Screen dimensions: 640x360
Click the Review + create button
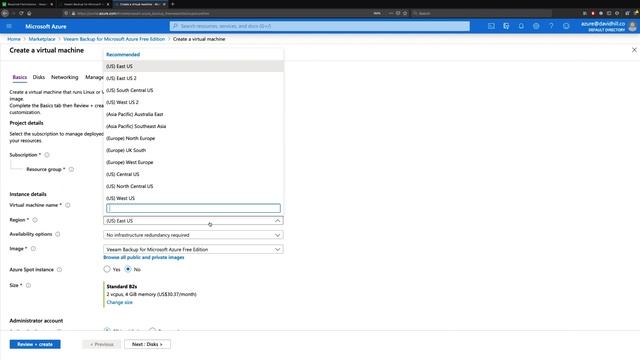tap(35, 344)
